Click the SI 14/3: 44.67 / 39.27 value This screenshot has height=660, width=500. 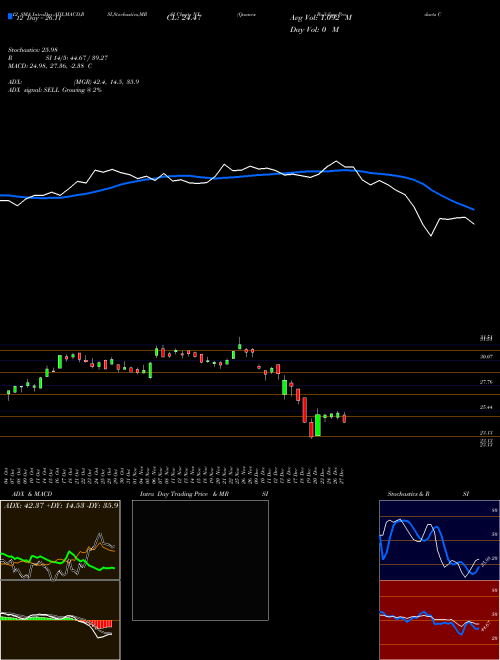pyautogui.click(x=77, y=58)
